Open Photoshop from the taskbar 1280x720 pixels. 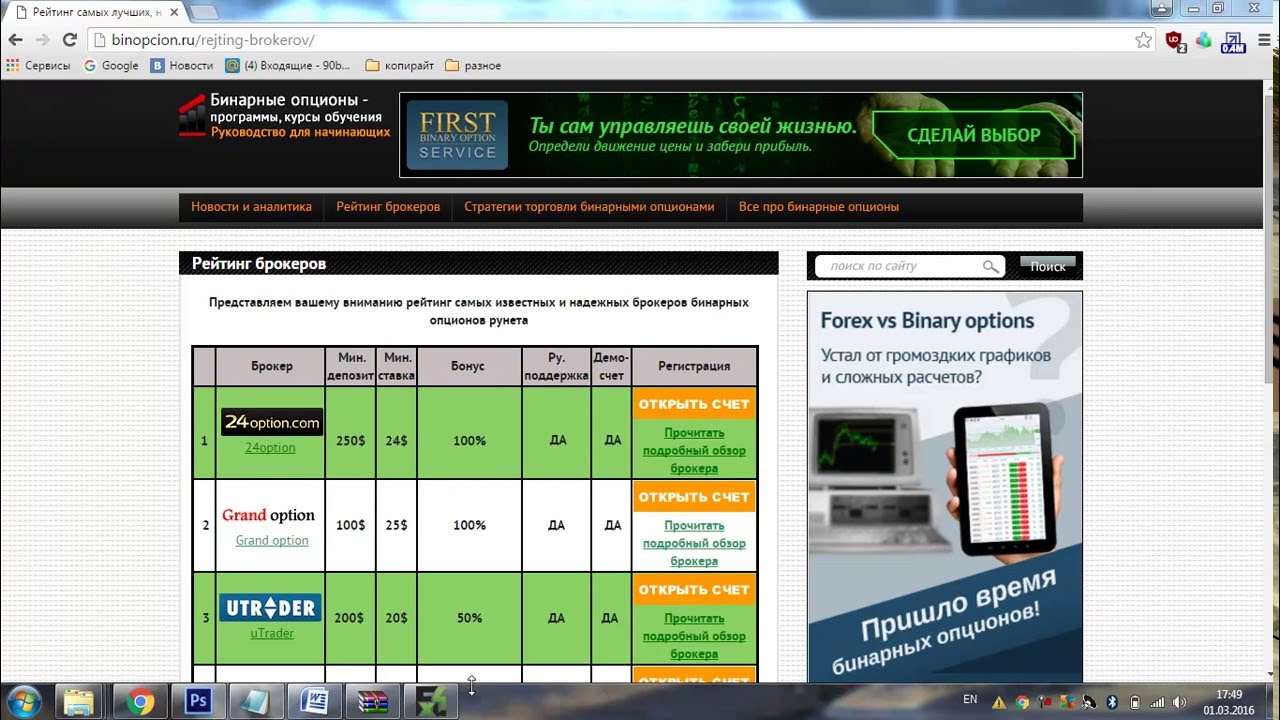tap(198, 702)
